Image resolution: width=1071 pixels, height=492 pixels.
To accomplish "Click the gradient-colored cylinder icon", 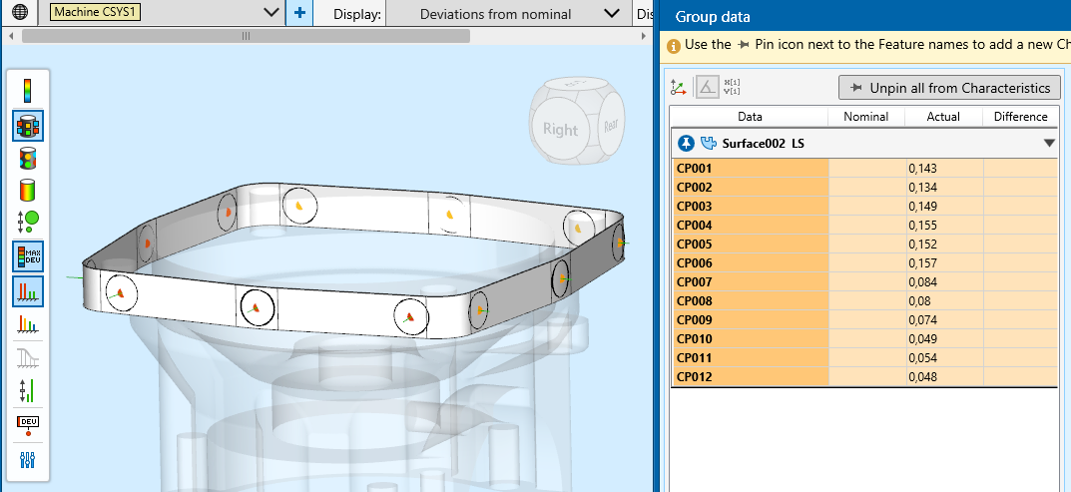I will [x=27, y=189].
